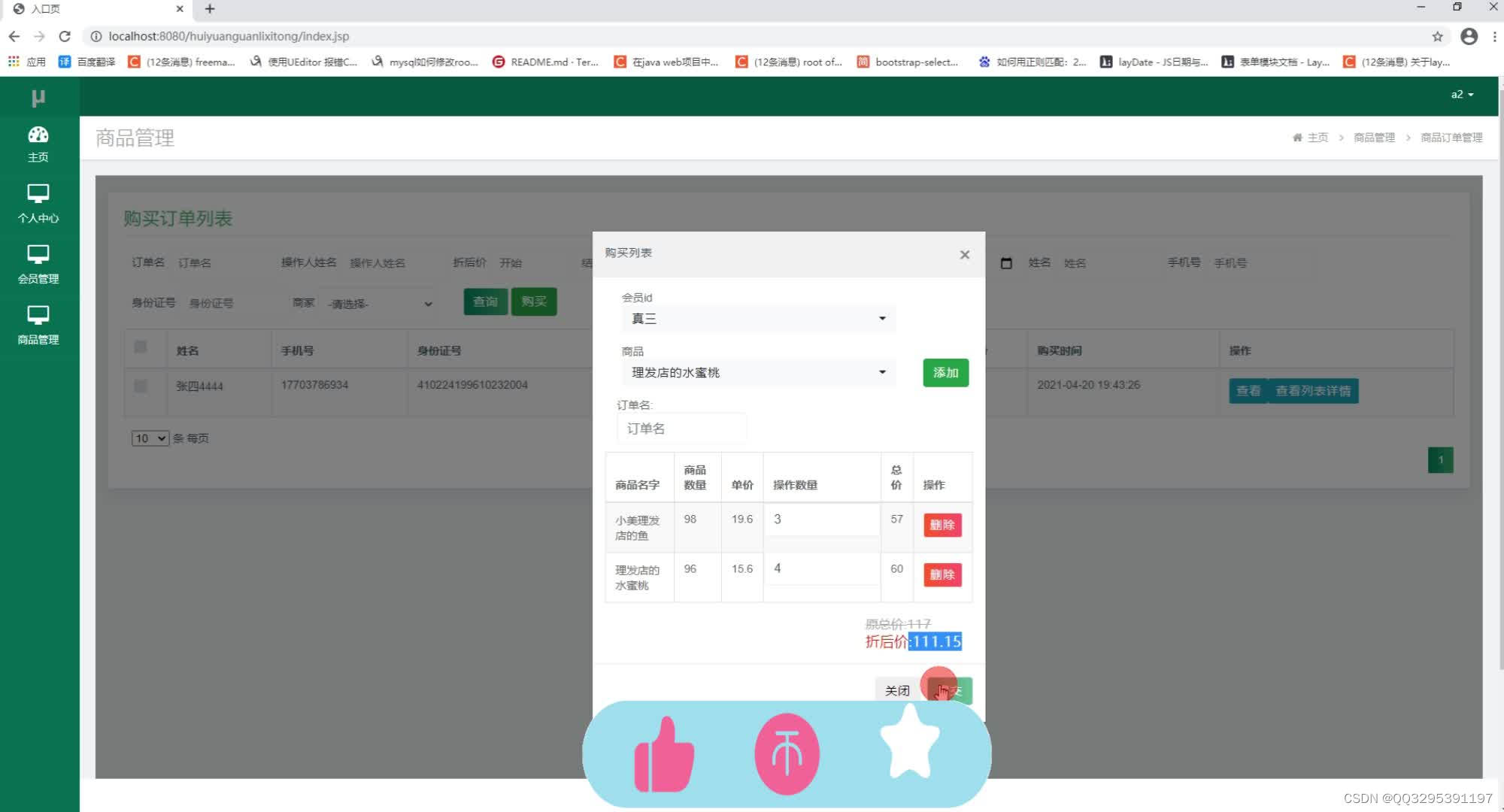Click 查看列表详情 button
The width and height of the screenshot is (1504, 812).
(x=1313, y=391)
